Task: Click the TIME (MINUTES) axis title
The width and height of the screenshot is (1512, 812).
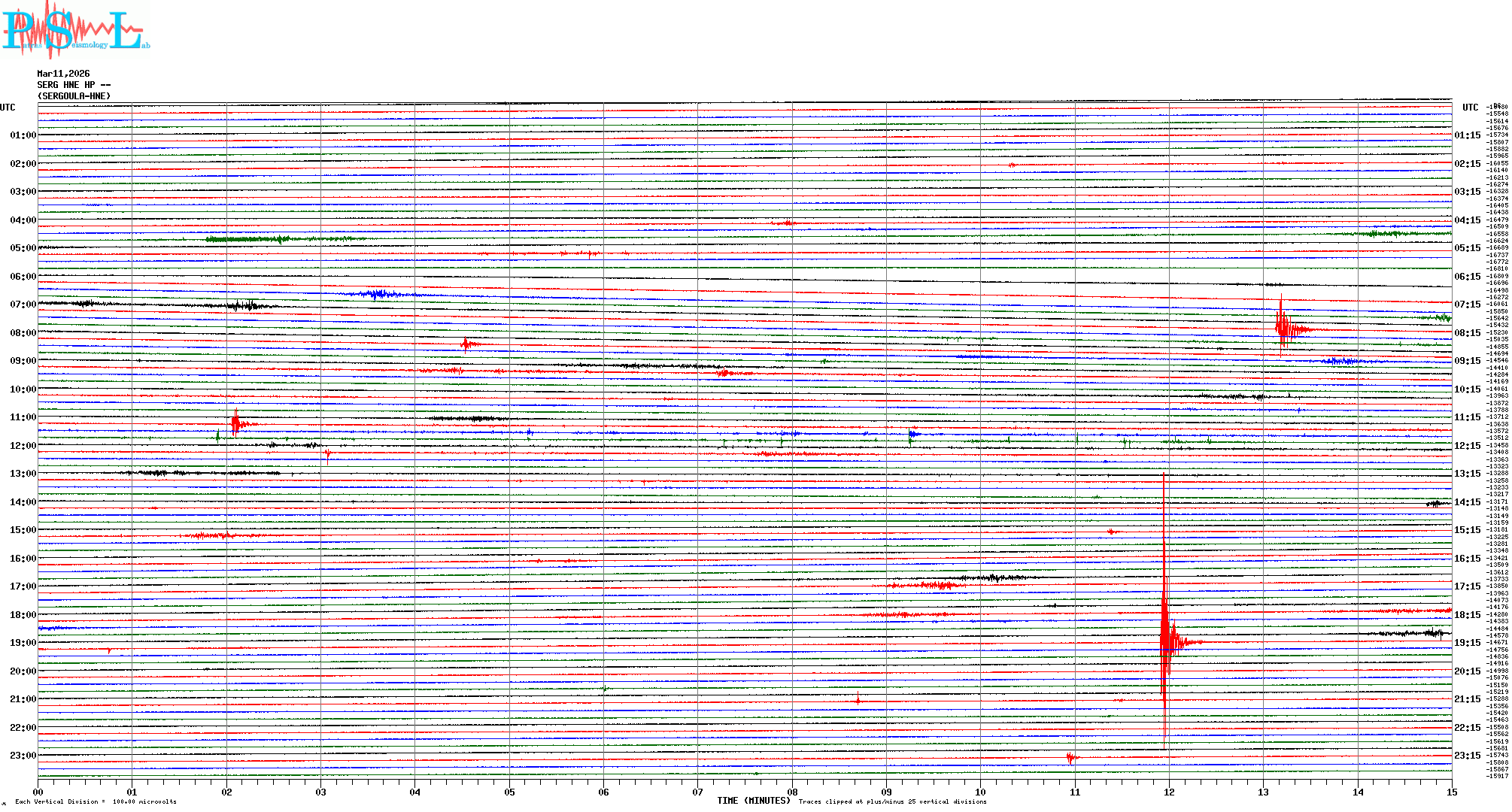Action: tap(753, 801)
